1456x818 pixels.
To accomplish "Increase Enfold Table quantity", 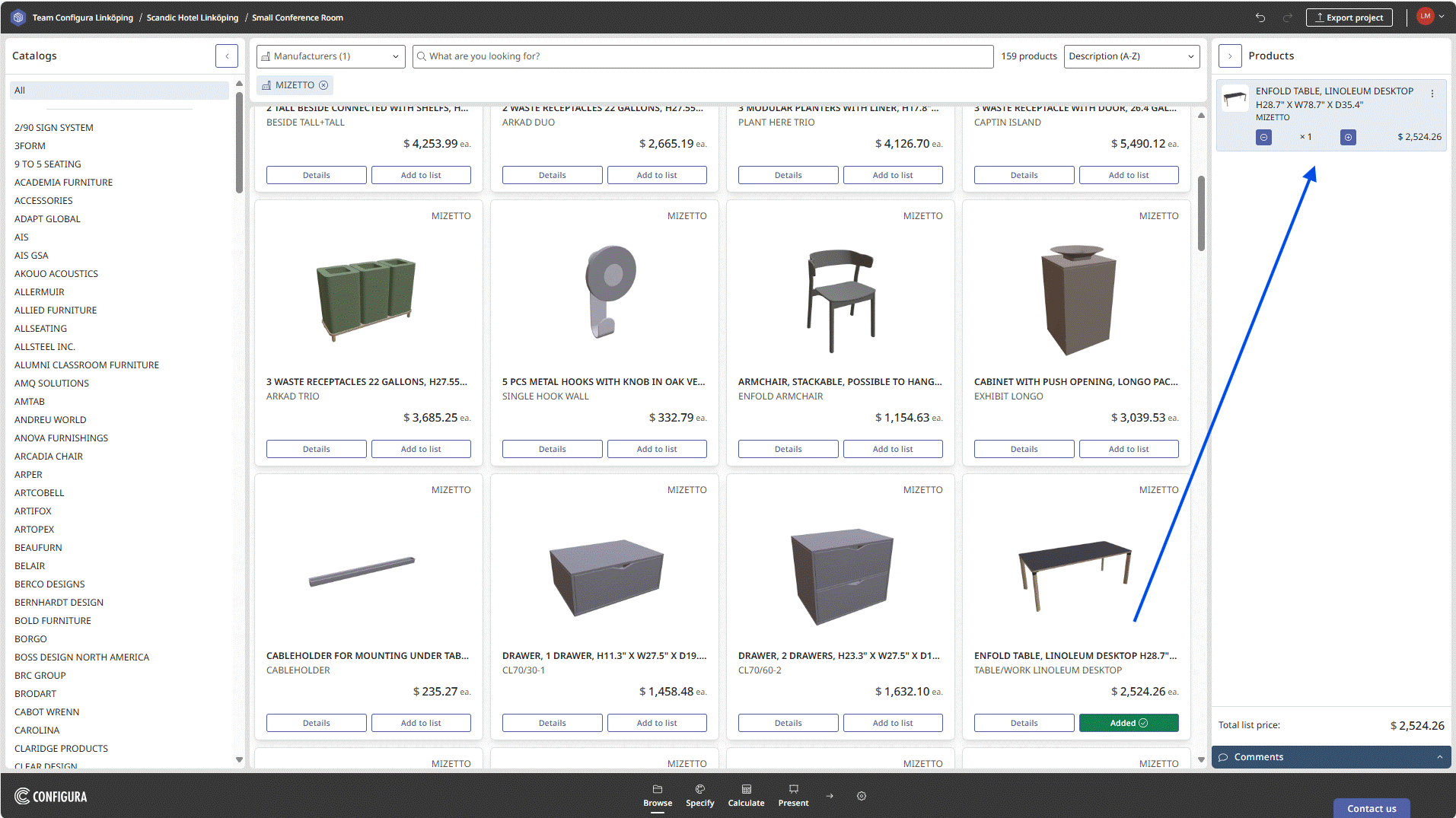I will coord(1348,137).
